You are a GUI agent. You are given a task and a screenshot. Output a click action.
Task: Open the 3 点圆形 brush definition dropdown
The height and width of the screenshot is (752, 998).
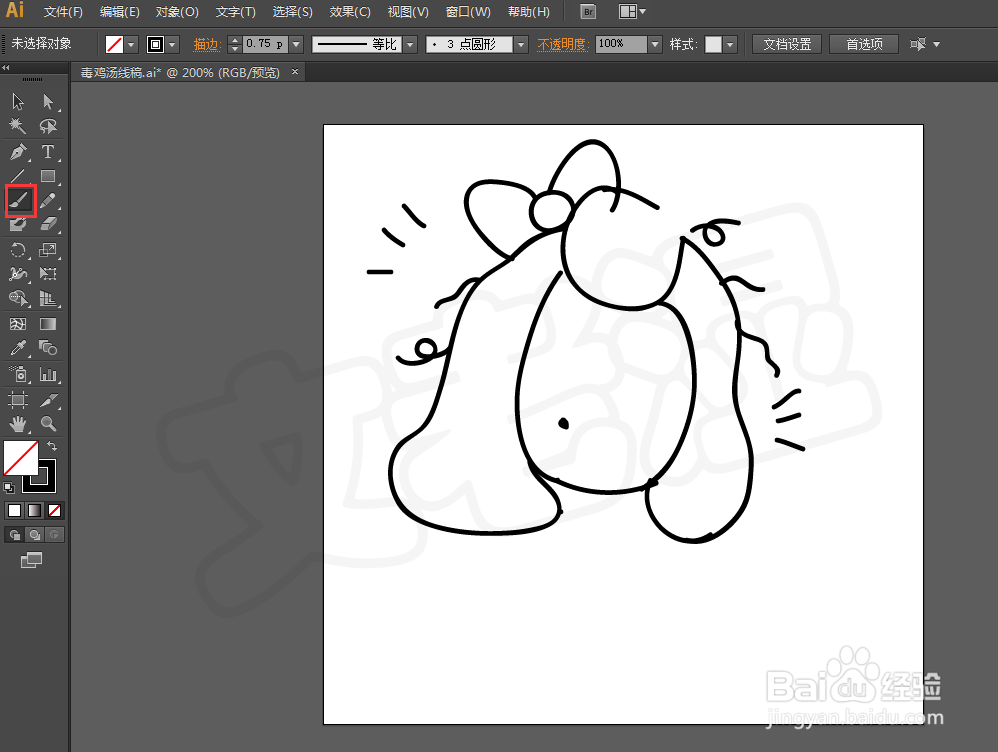[x=521, y=45]
